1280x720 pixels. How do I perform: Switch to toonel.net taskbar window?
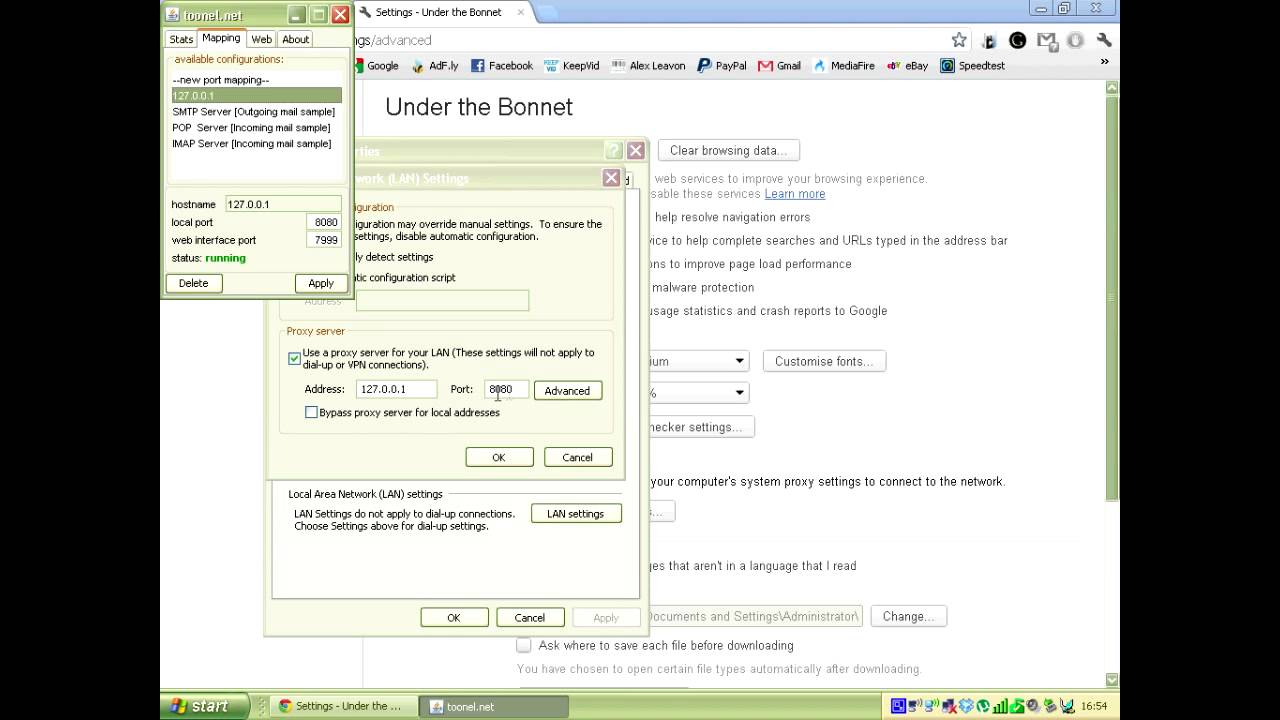[x=494, y=706]
